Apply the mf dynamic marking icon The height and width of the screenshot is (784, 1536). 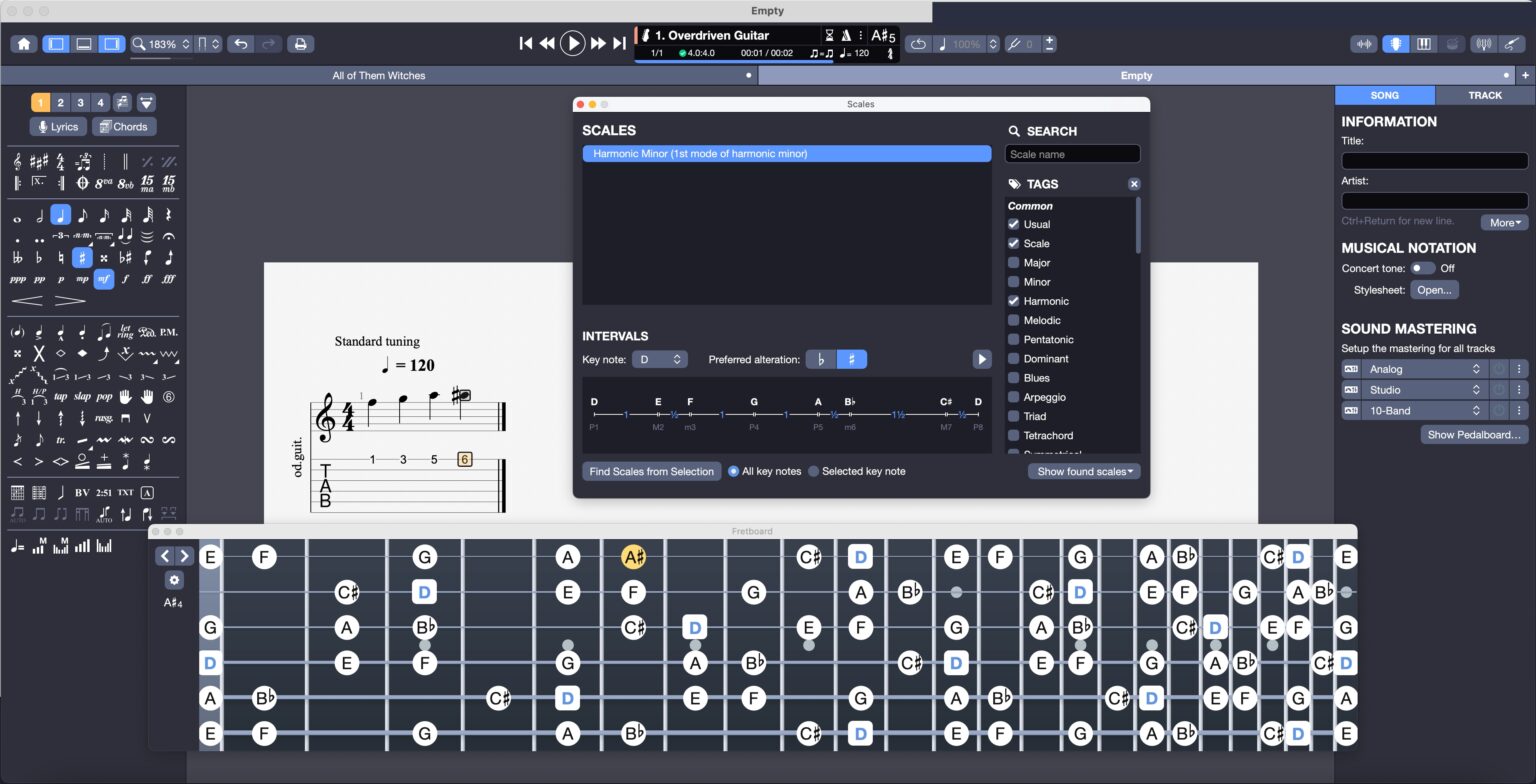click(102, 279)
